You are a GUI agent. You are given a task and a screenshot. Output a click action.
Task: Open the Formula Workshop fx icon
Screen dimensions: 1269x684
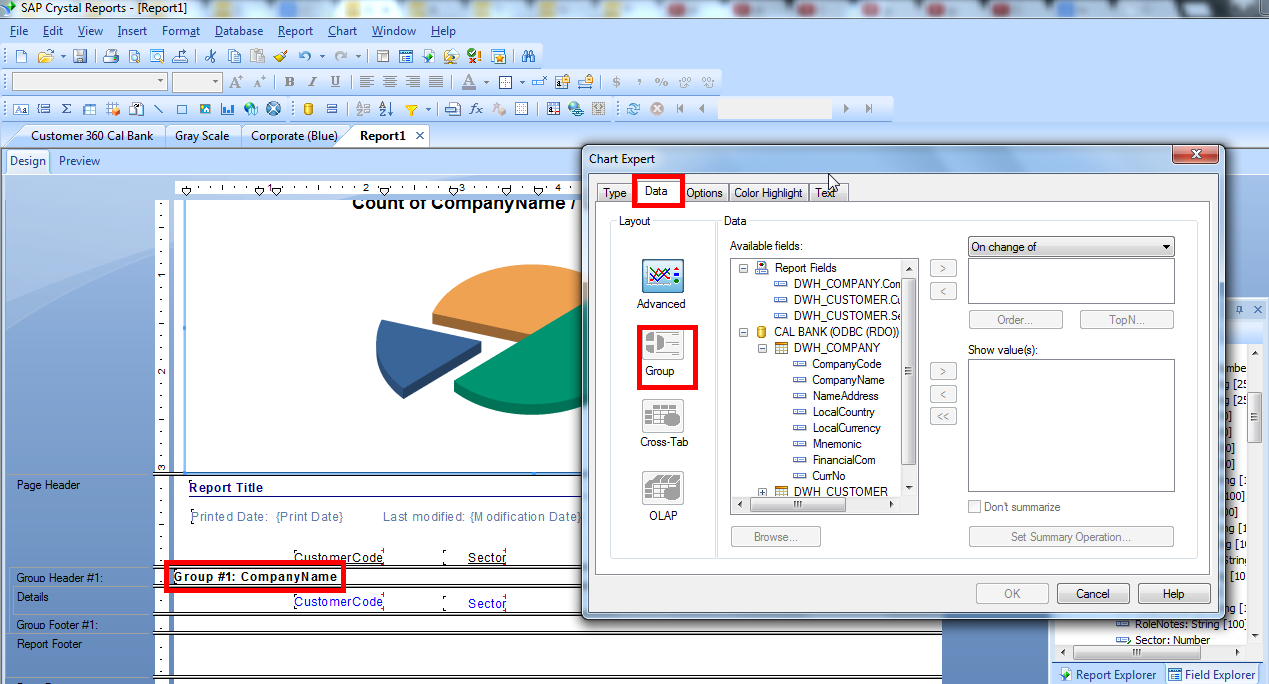(x=476, y=109)
